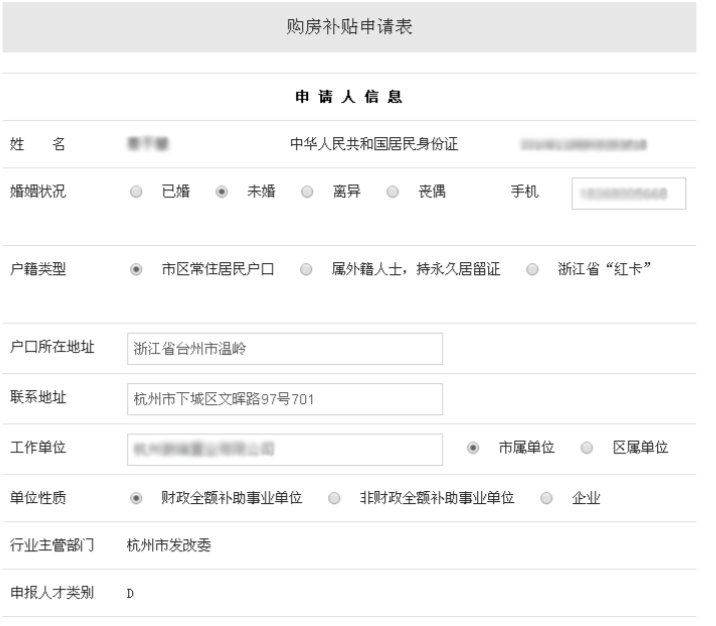Pick the 浙江省"红卡" radio option

point(532,269)
